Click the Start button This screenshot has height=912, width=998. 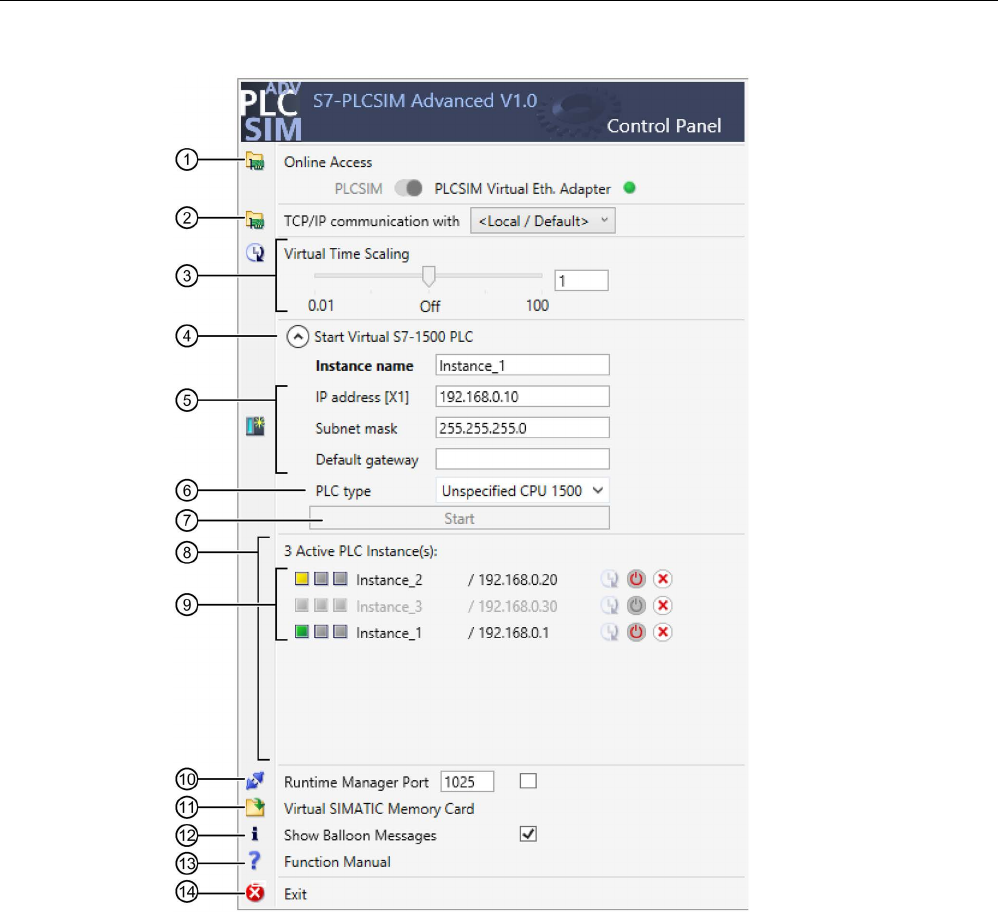459,519
